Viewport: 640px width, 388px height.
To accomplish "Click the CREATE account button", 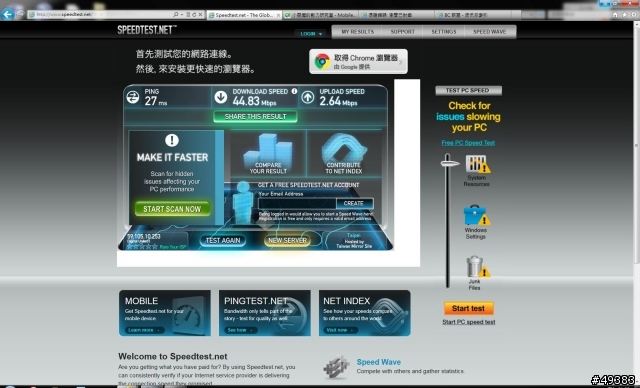I will (354, 203).
